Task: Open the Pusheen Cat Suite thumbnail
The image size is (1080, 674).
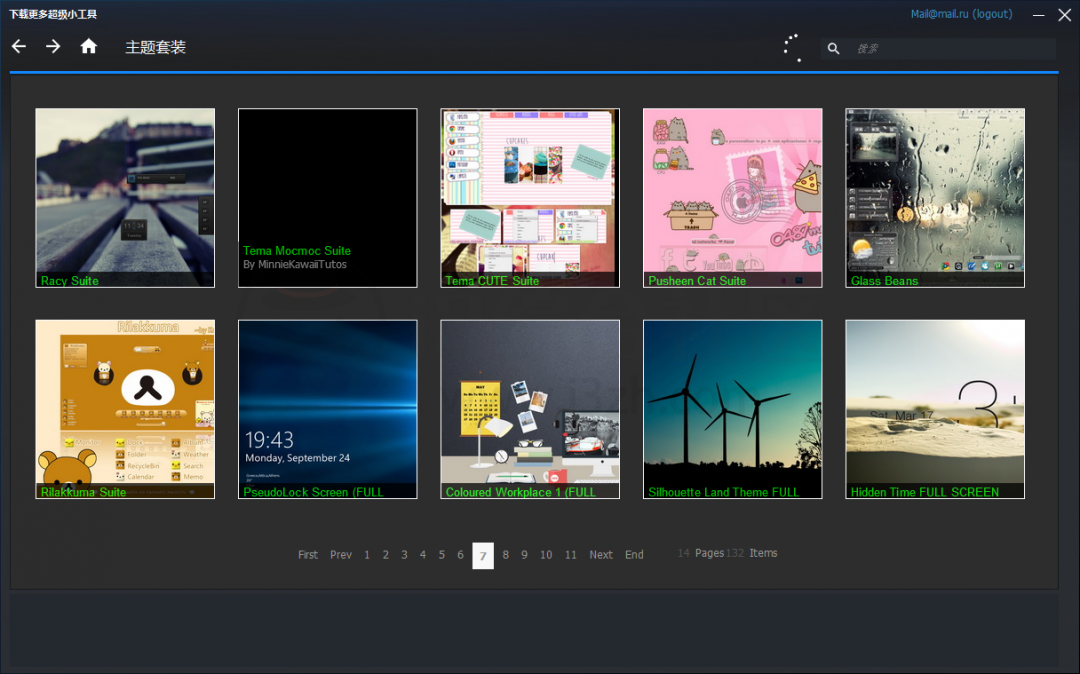Action: tap(733, 198)
